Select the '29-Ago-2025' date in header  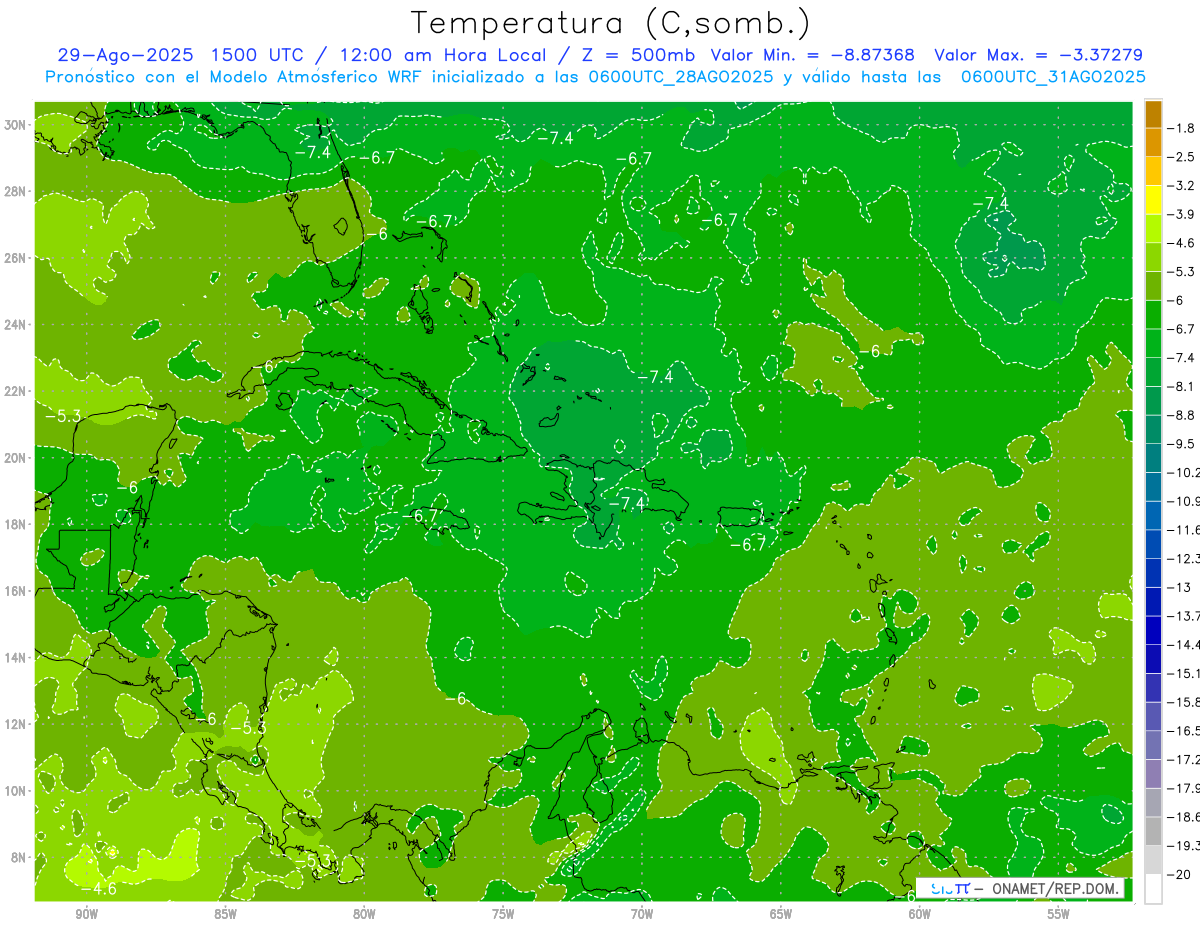click(x=126, y=55)
